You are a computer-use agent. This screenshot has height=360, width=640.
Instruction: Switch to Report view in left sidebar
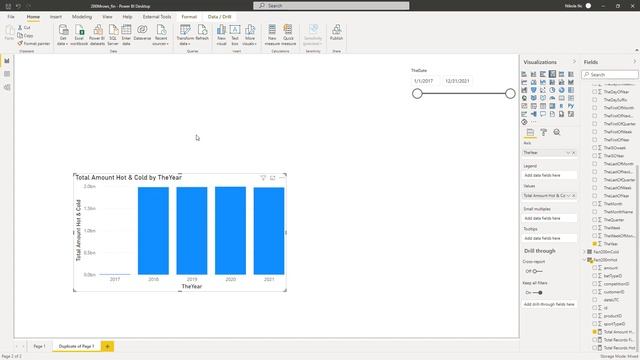coord(7,61)
